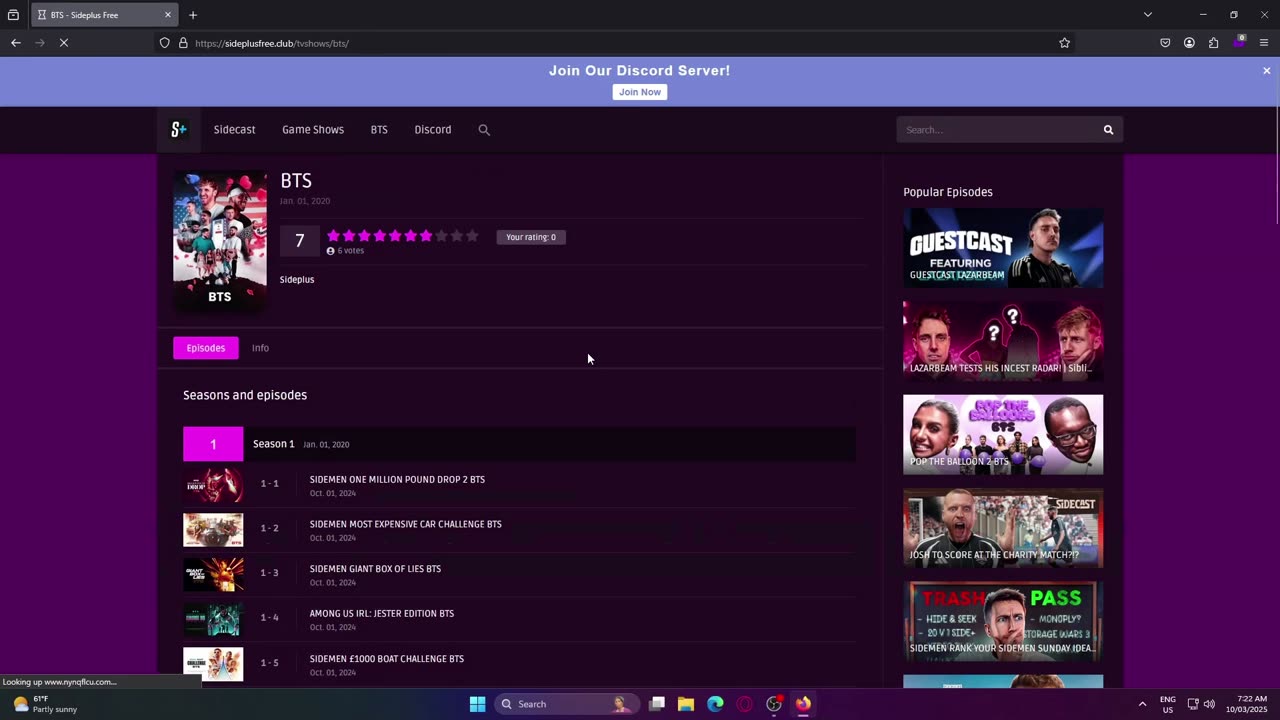The height and width of the screenshot is (720, 1280).
Task: Click the Your rating: 0 badge
Action: [531, 237]
